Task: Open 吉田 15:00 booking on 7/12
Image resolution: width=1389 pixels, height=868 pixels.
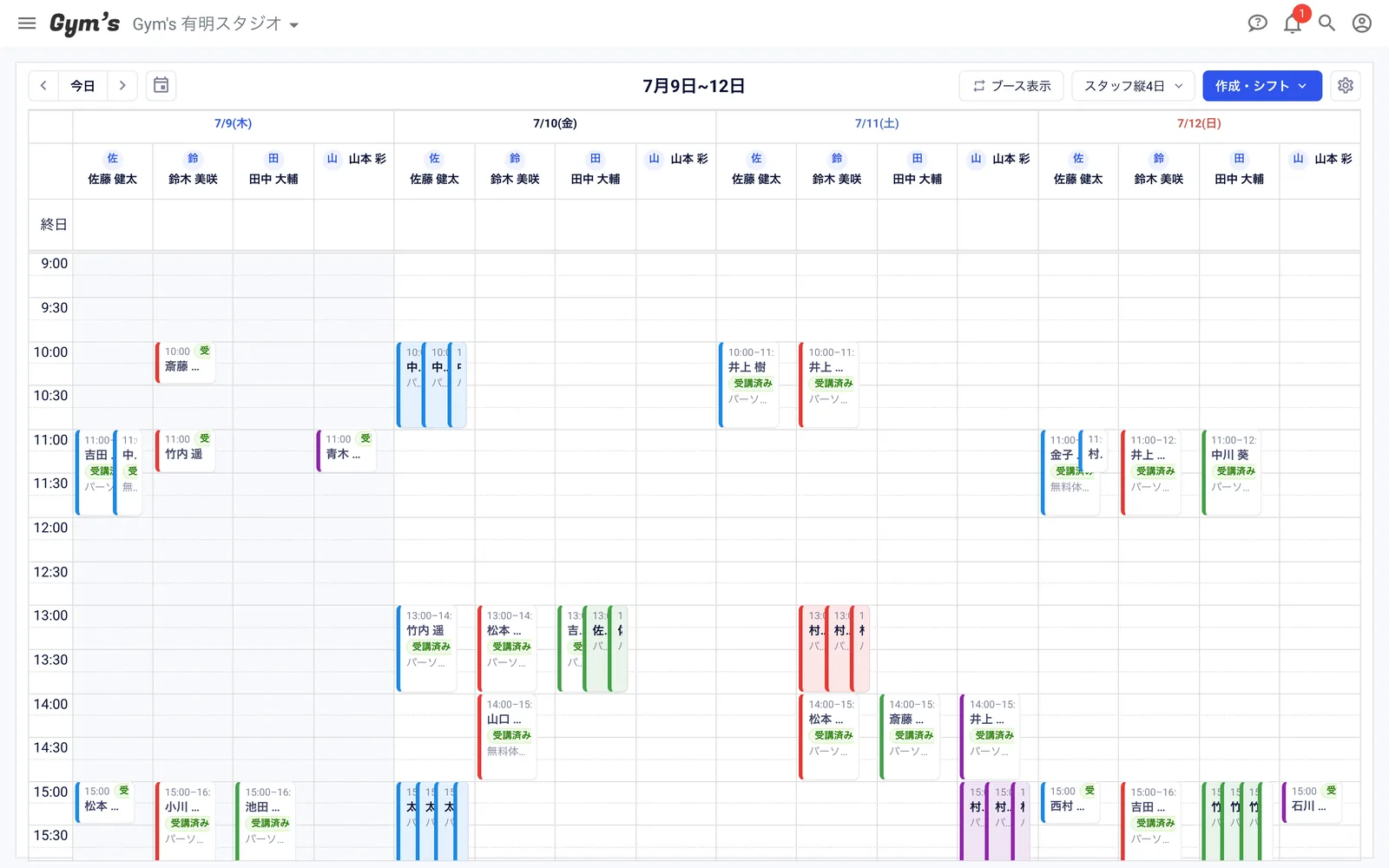Action: (1151, 821)
